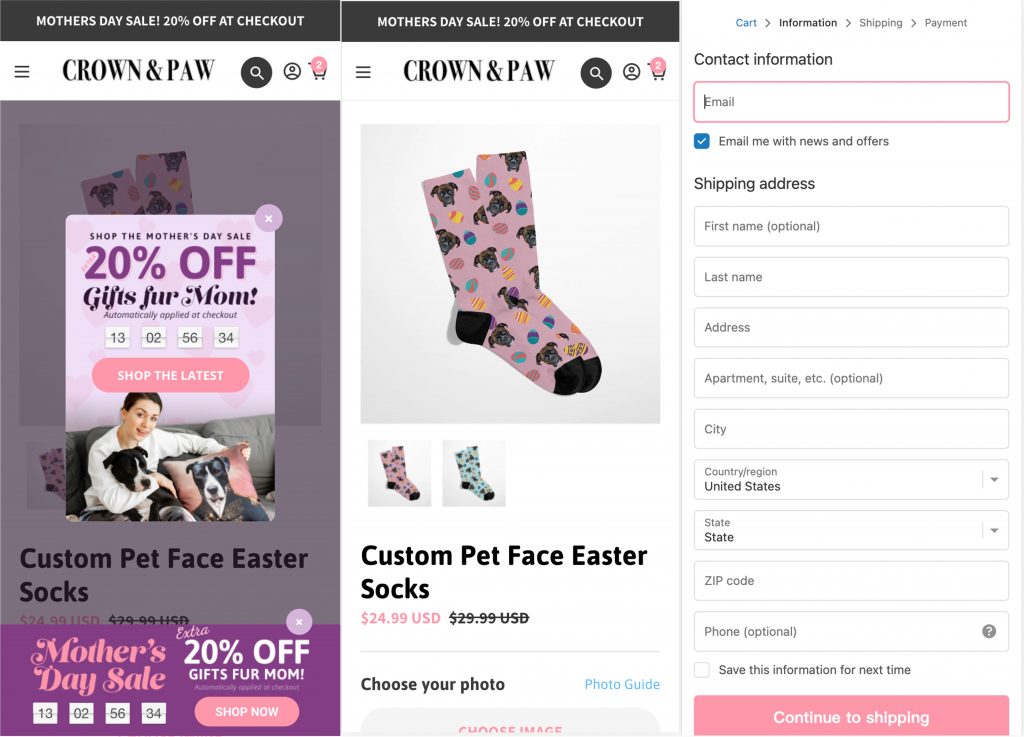The width and height of the screenshot is (1024, 737).
Task: Go to Cart breadcrumb link
Action: [746, 23]
